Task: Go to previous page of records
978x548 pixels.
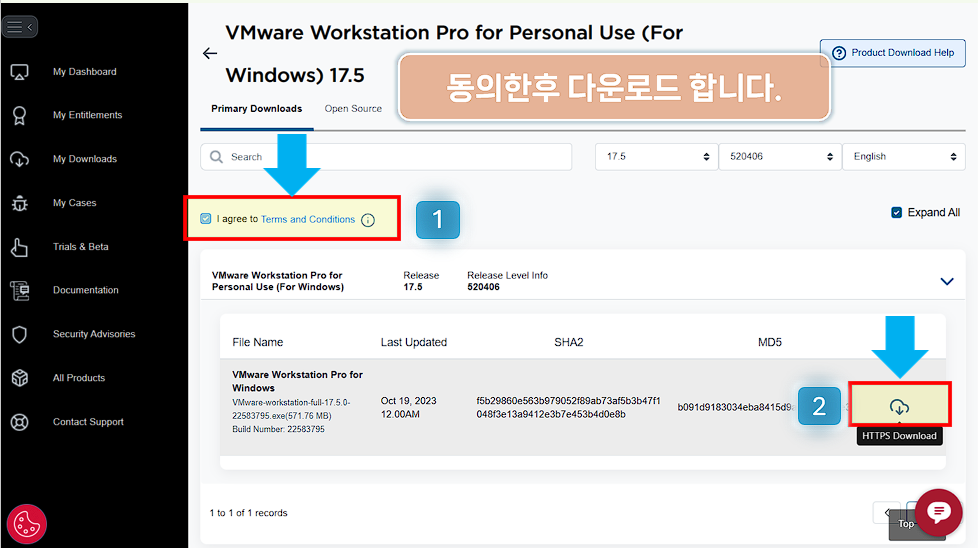Action: [886, 512]
